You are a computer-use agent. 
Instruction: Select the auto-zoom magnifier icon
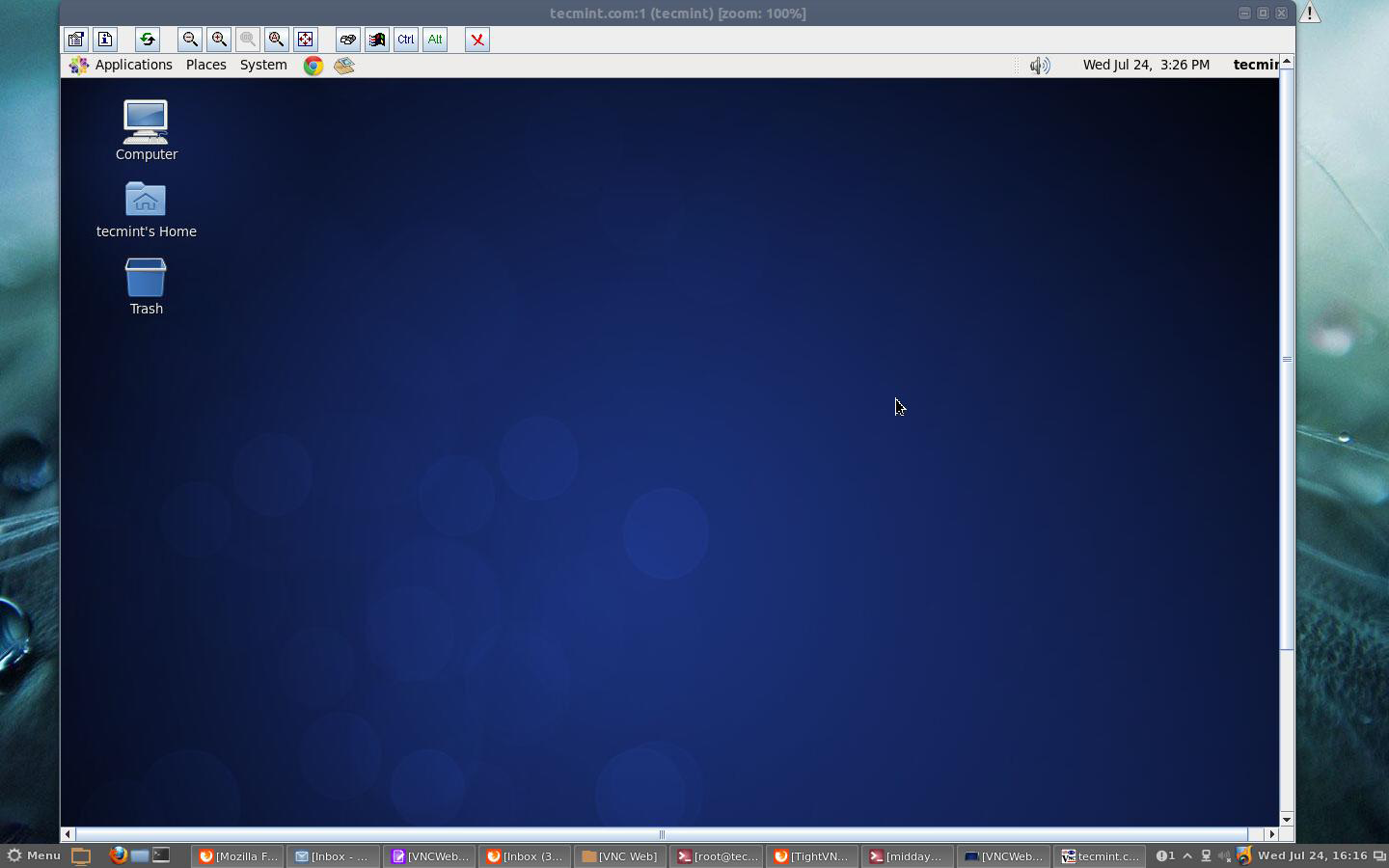click(x=277, y=40)
